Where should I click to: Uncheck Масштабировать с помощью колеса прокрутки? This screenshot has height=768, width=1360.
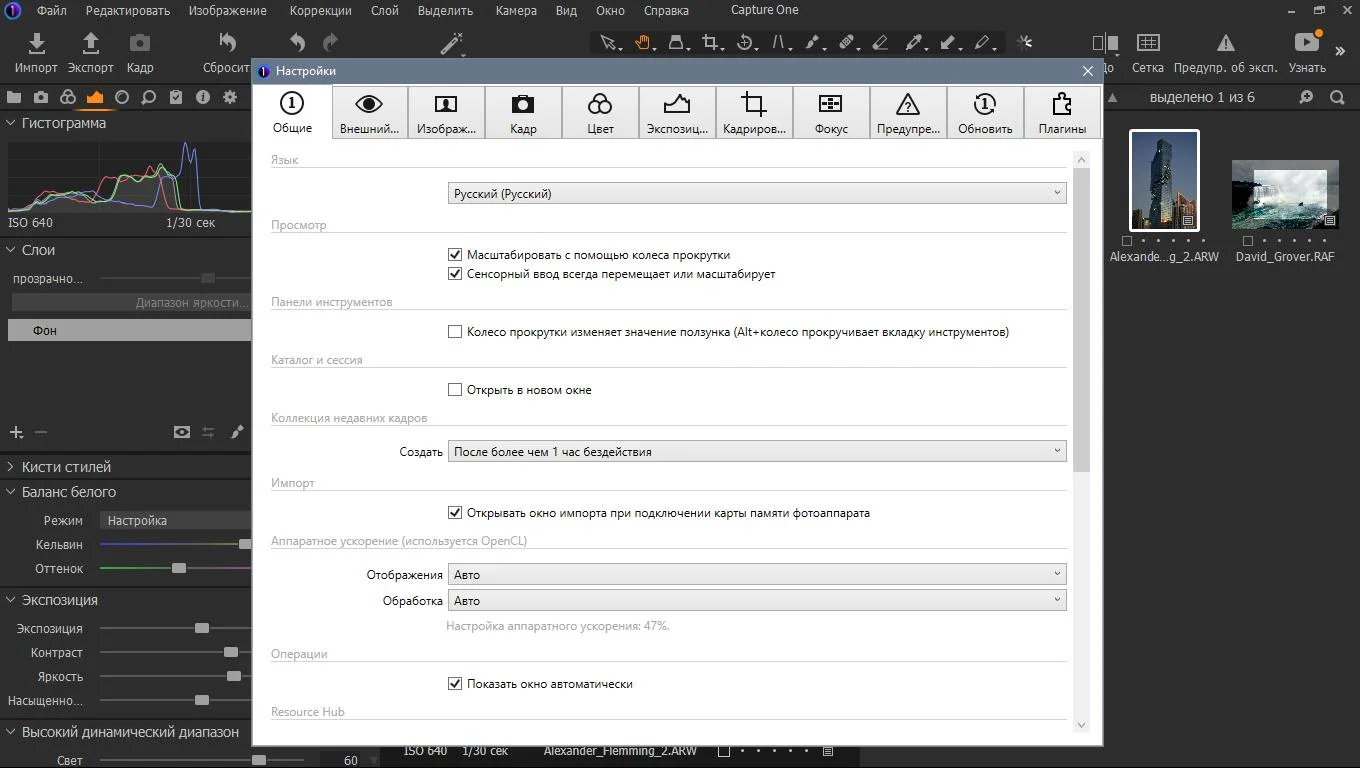(x=455, y=255)
